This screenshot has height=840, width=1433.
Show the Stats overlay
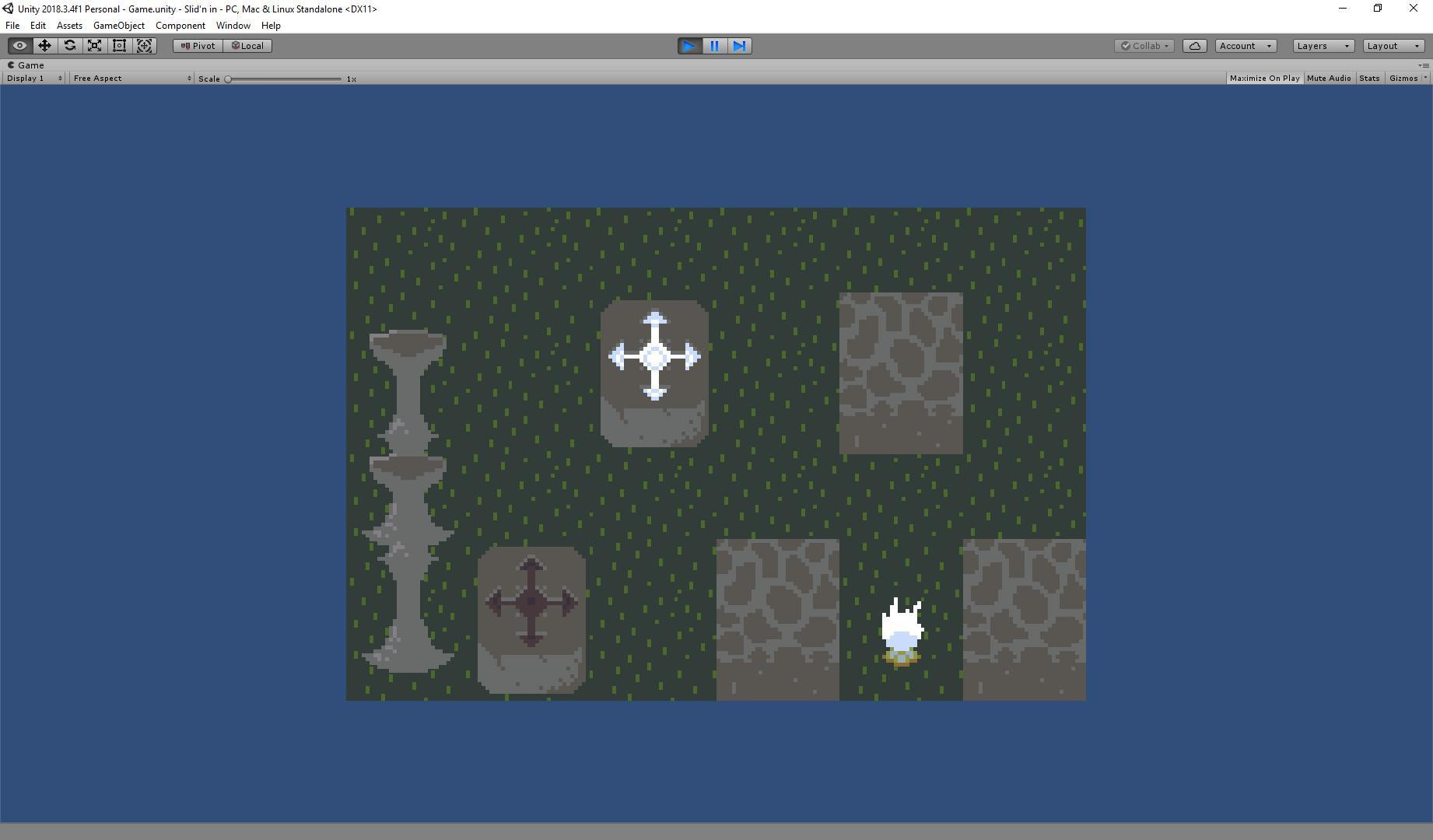(1369, 79)
